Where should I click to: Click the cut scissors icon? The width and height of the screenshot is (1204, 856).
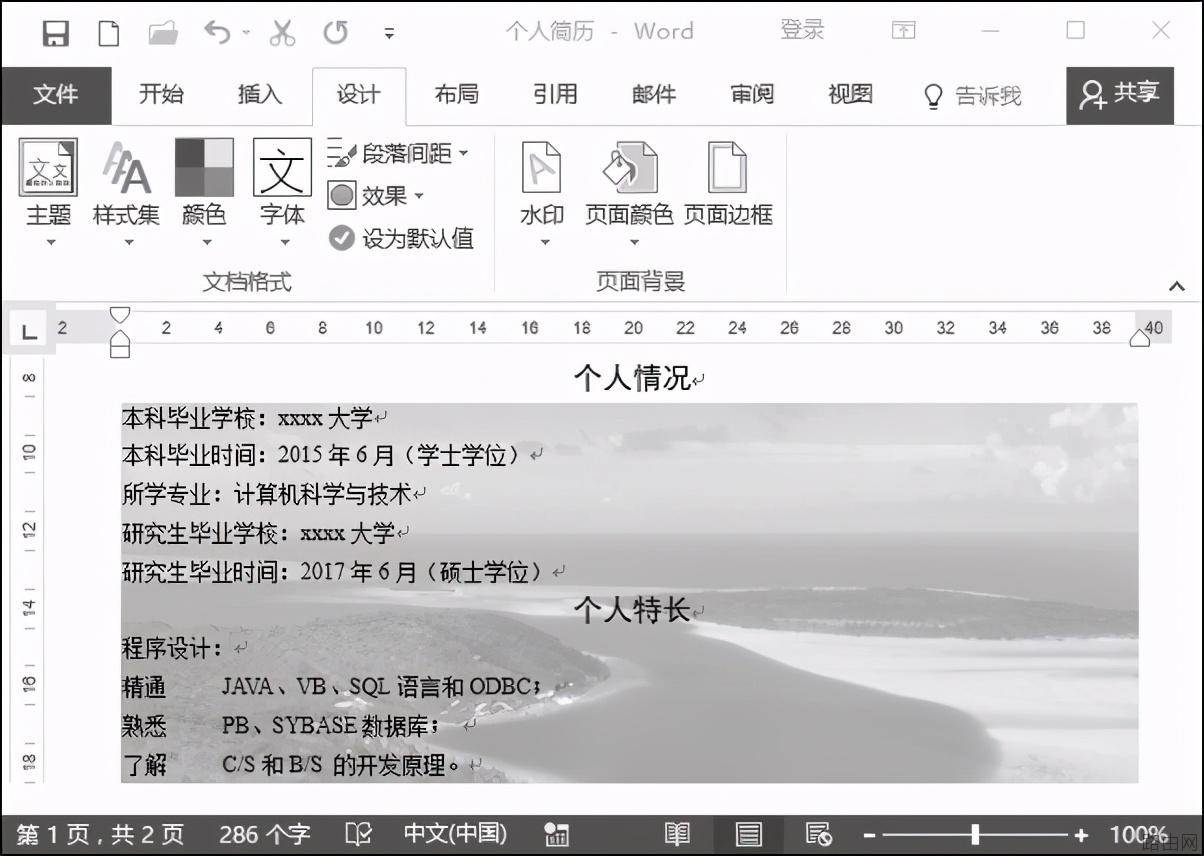pos(283,33)
